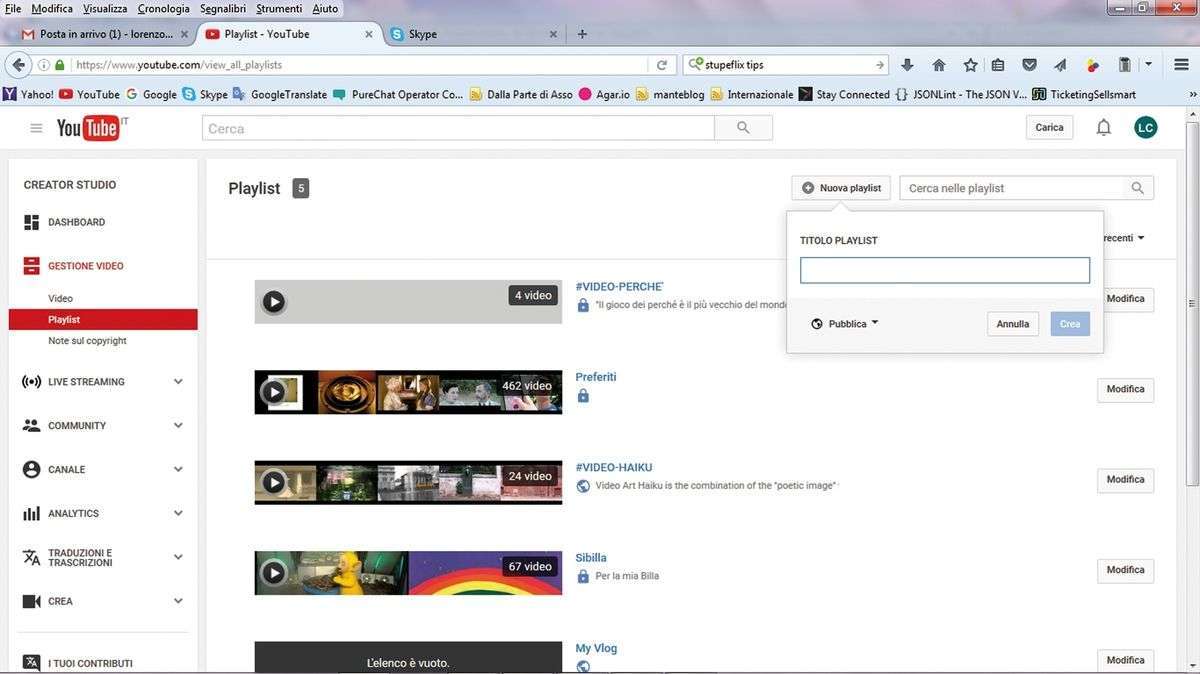
Task: Open the Segnalibri menu in menu bar
Action: 223,8
